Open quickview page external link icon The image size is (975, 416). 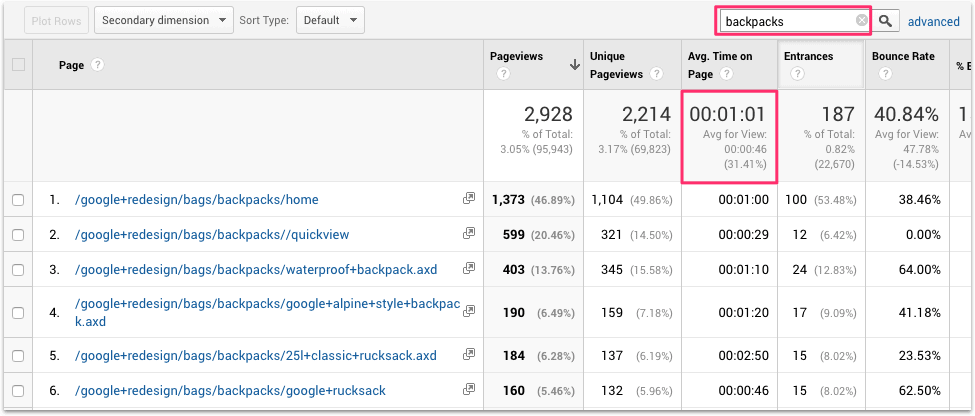click(x=468, y=234)
